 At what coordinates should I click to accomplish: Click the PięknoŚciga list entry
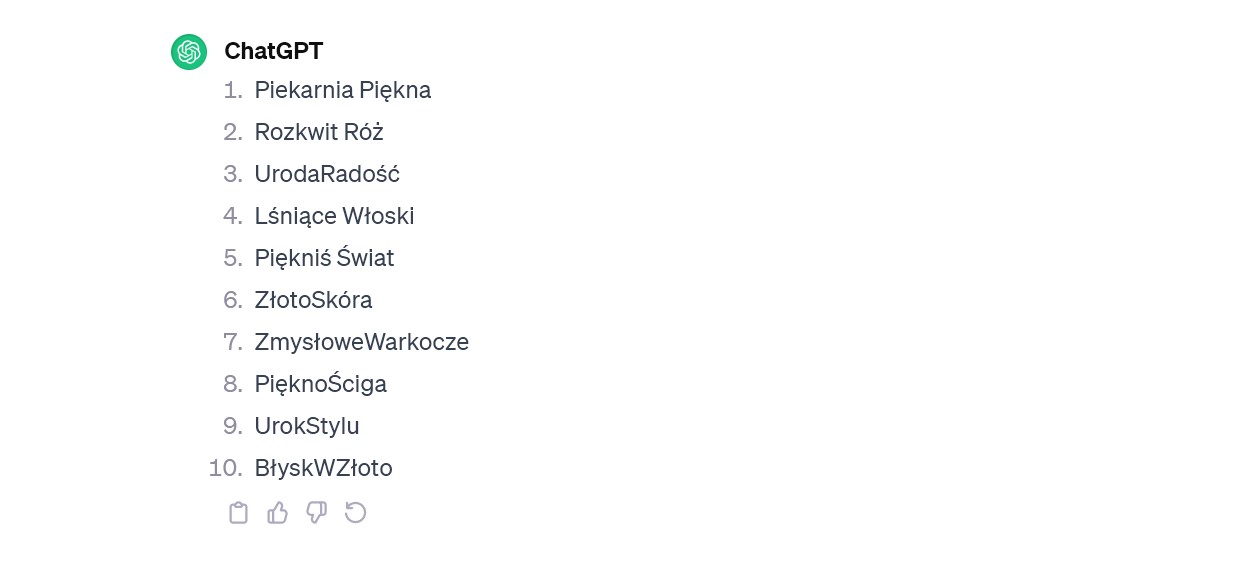320,384
